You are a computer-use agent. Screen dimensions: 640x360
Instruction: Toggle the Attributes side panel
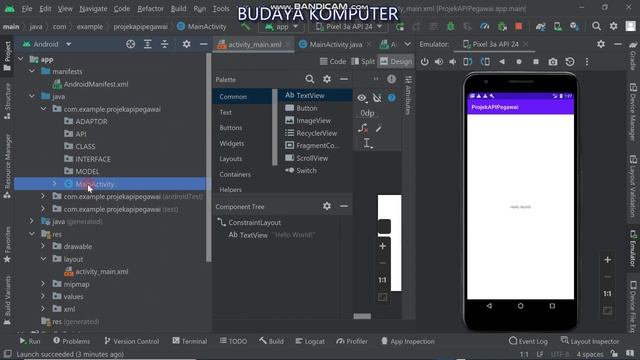coord(408,94)
